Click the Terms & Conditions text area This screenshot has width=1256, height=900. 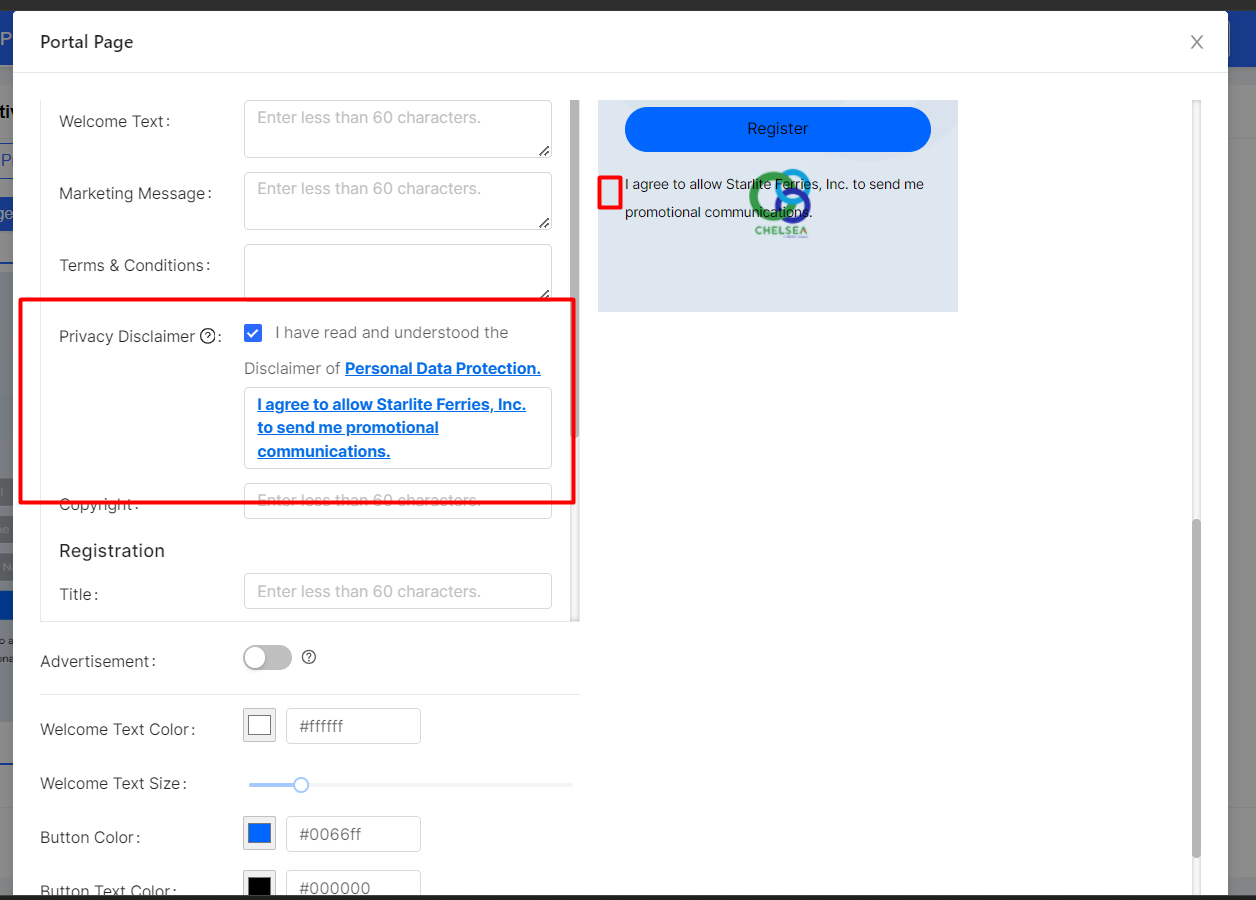click(398, 271)
